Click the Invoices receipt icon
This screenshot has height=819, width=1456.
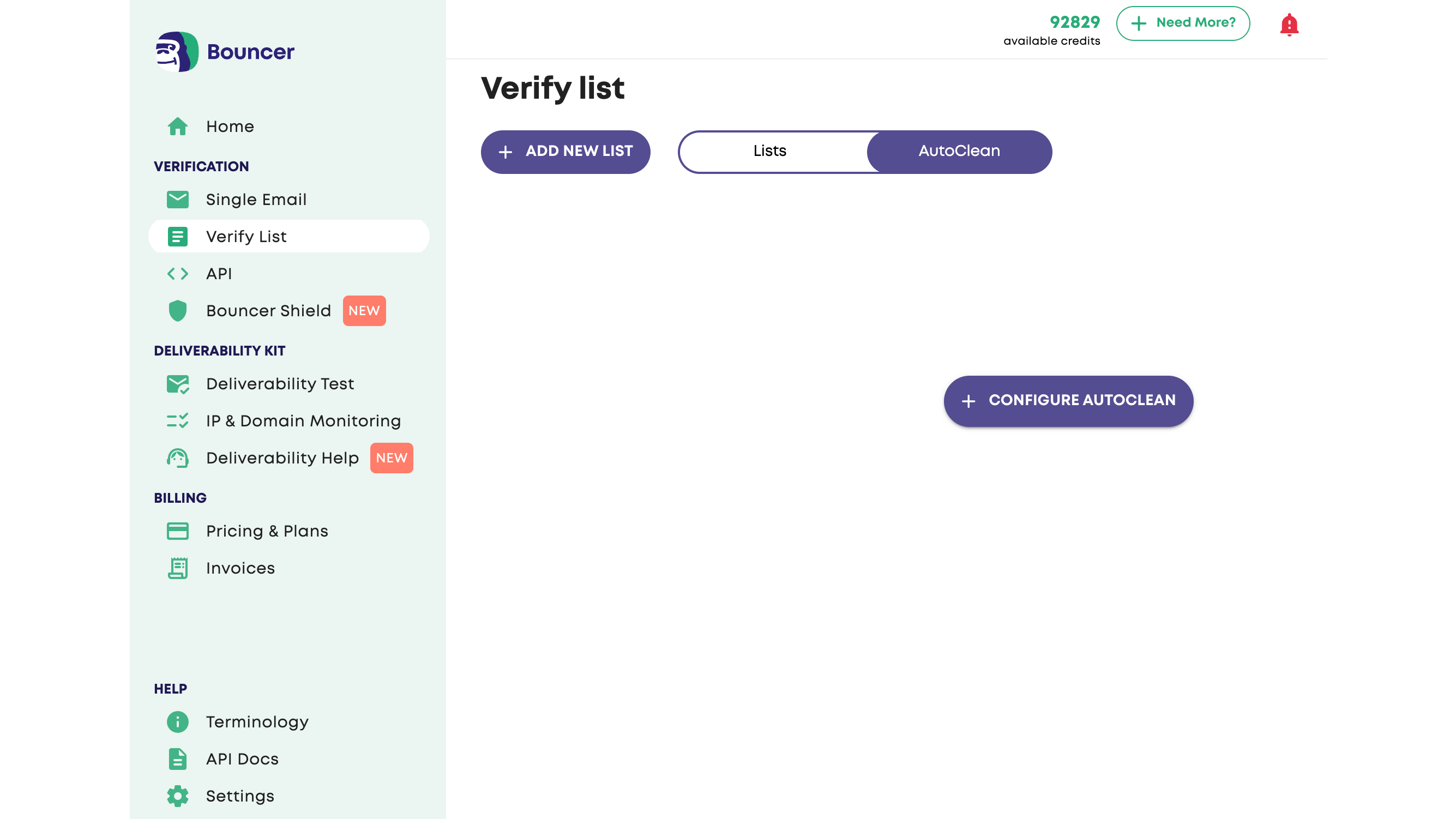[x=177, y=568]
